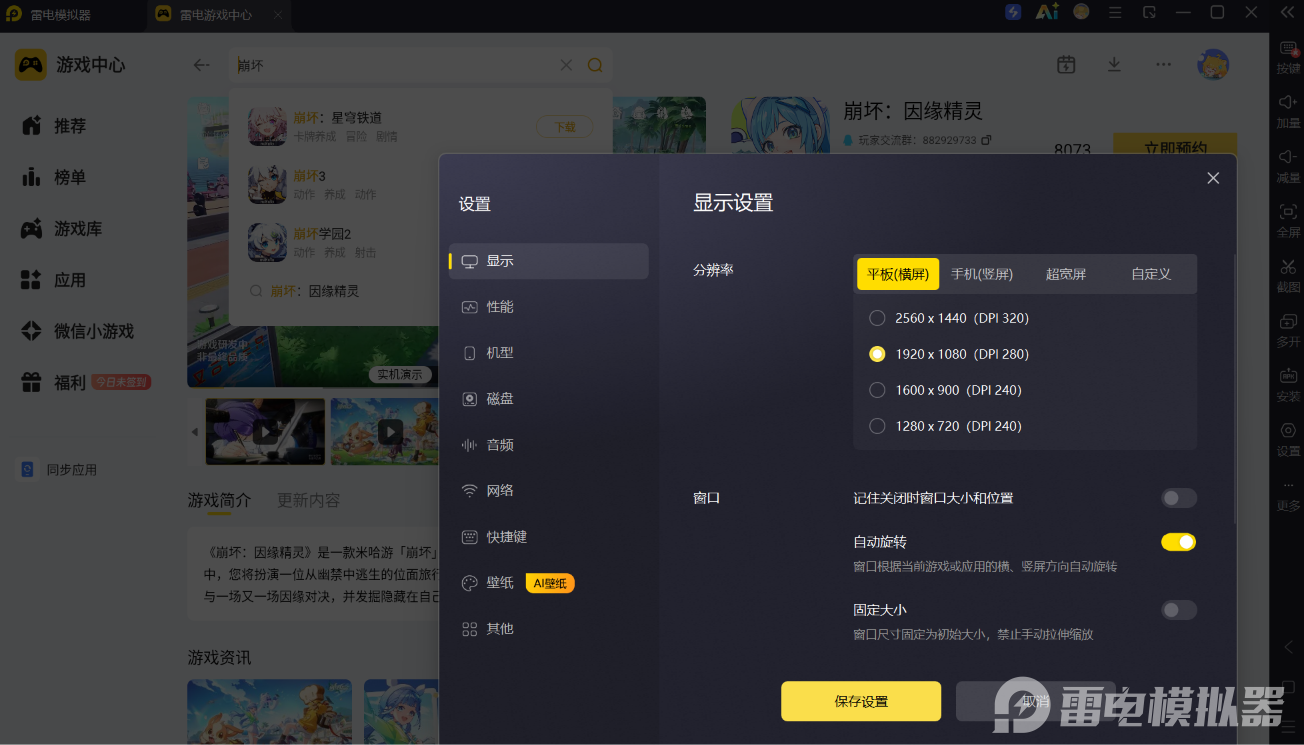
Task: Select the 1280 x 720 resolution option
Action: click(877, 426)
